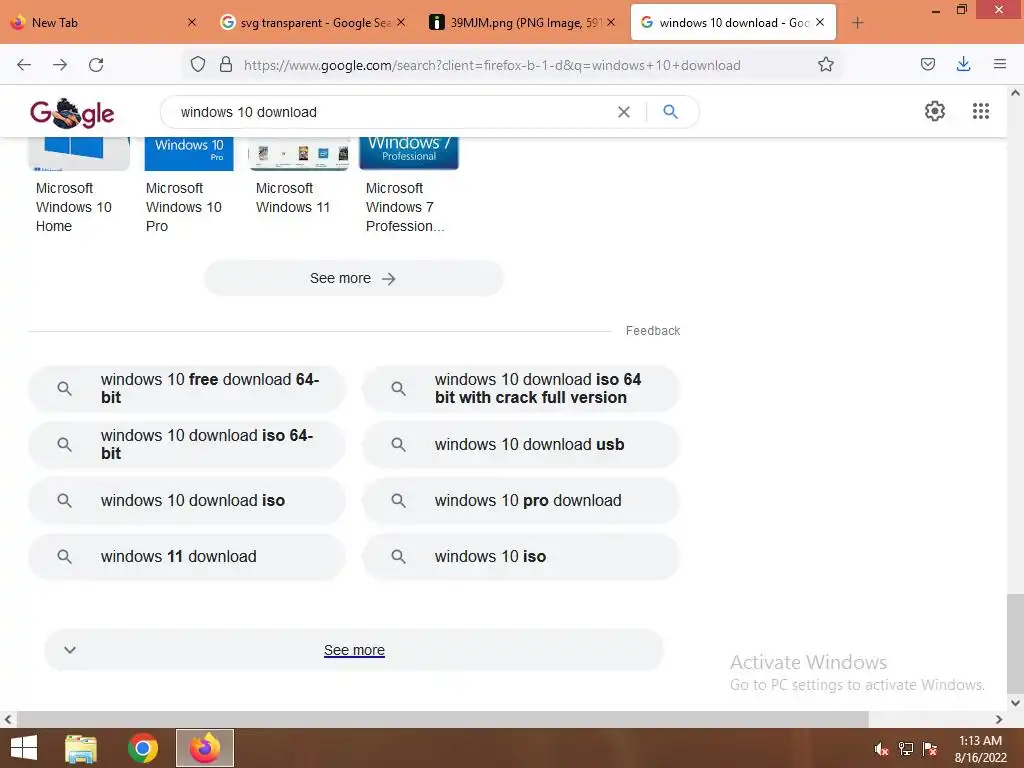This screenshot has width=1024, height=768.
Task: Close the 39MJM.png tab
Action: (x=611, y=22)
